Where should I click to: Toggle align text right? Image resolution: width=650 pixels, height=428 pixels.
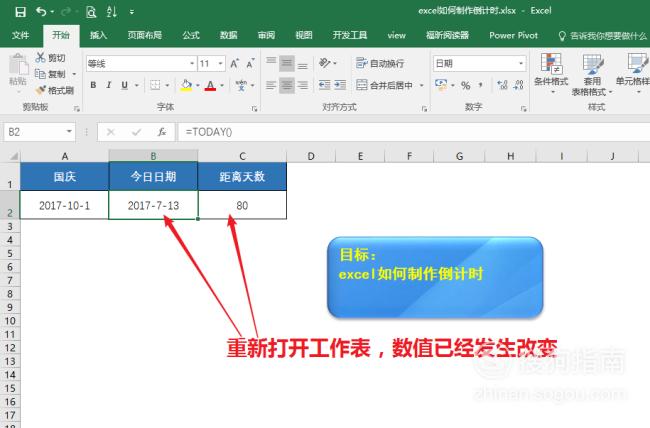coord(303,85)
